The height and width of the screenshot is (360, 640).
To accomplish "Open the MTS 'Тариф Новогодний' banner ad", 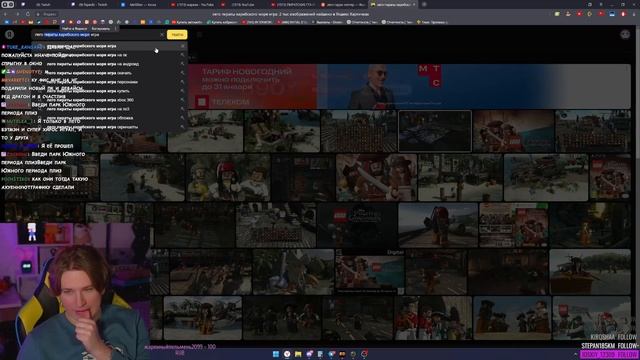I will tap(409, 86).
